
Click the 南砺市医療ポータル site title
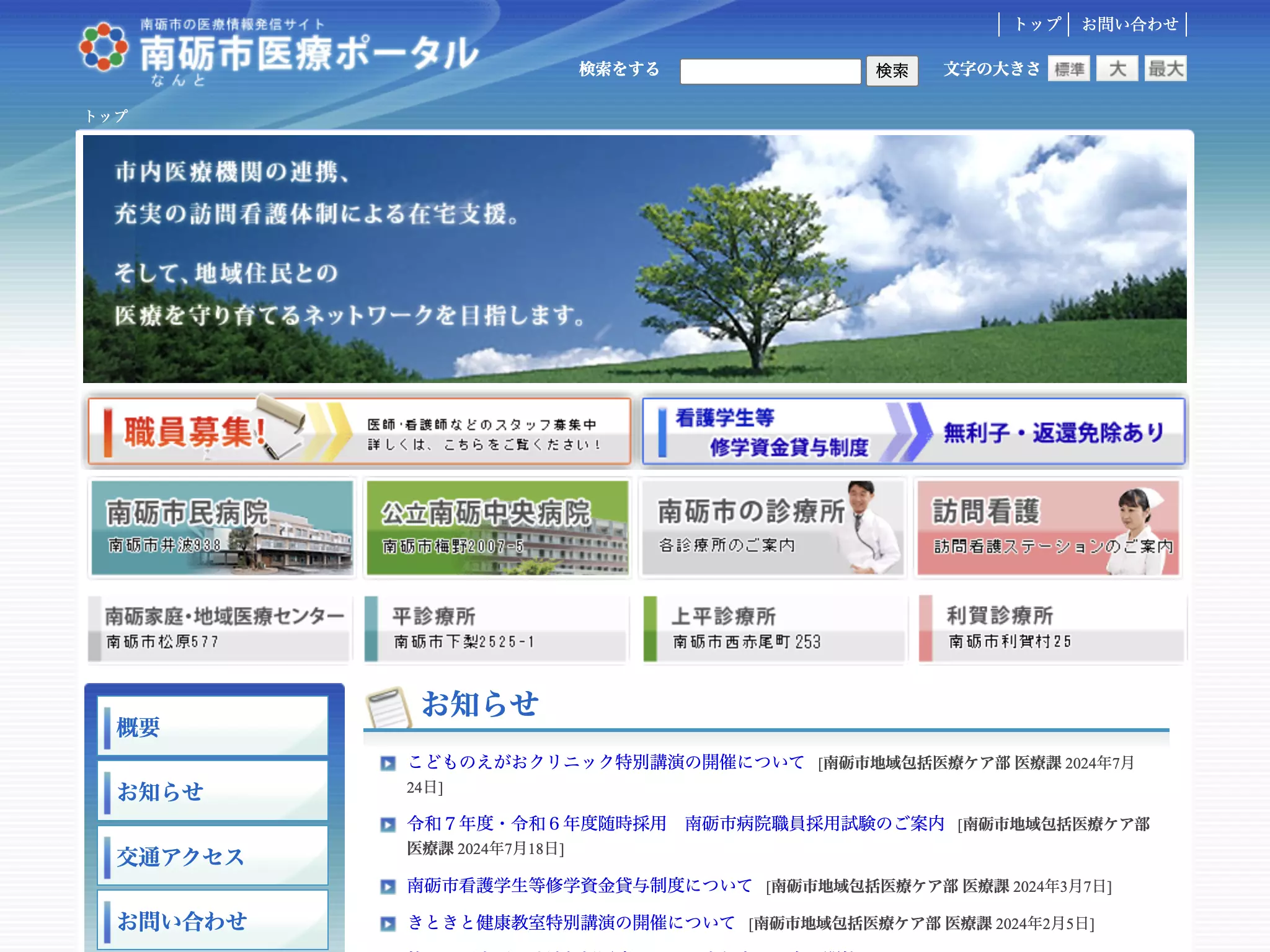(x=309, y=53)
